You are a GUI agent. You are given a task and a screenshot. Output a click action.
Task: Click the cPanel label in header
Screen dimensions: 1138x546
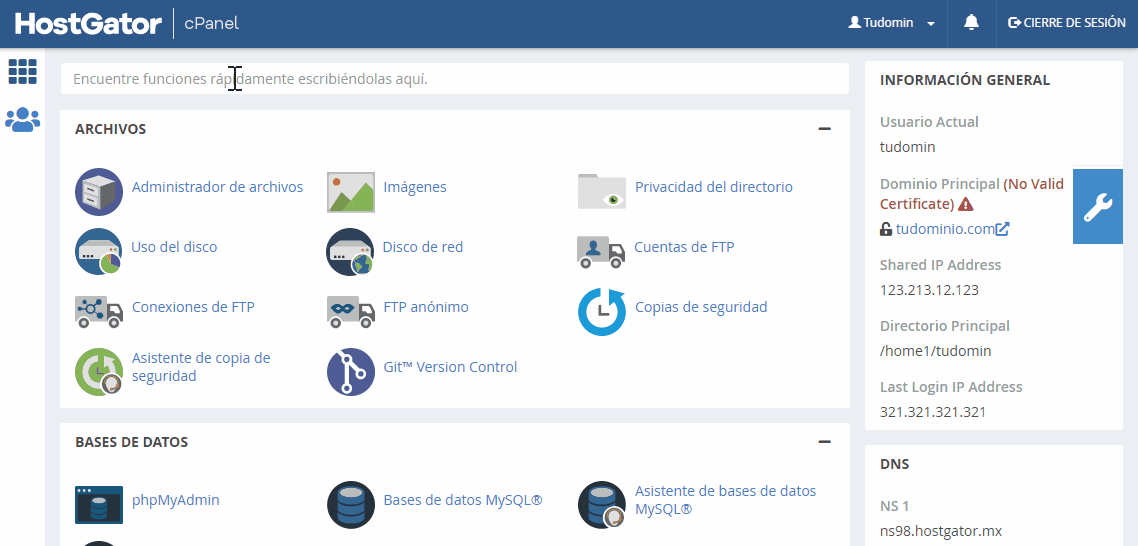point(211,23)
